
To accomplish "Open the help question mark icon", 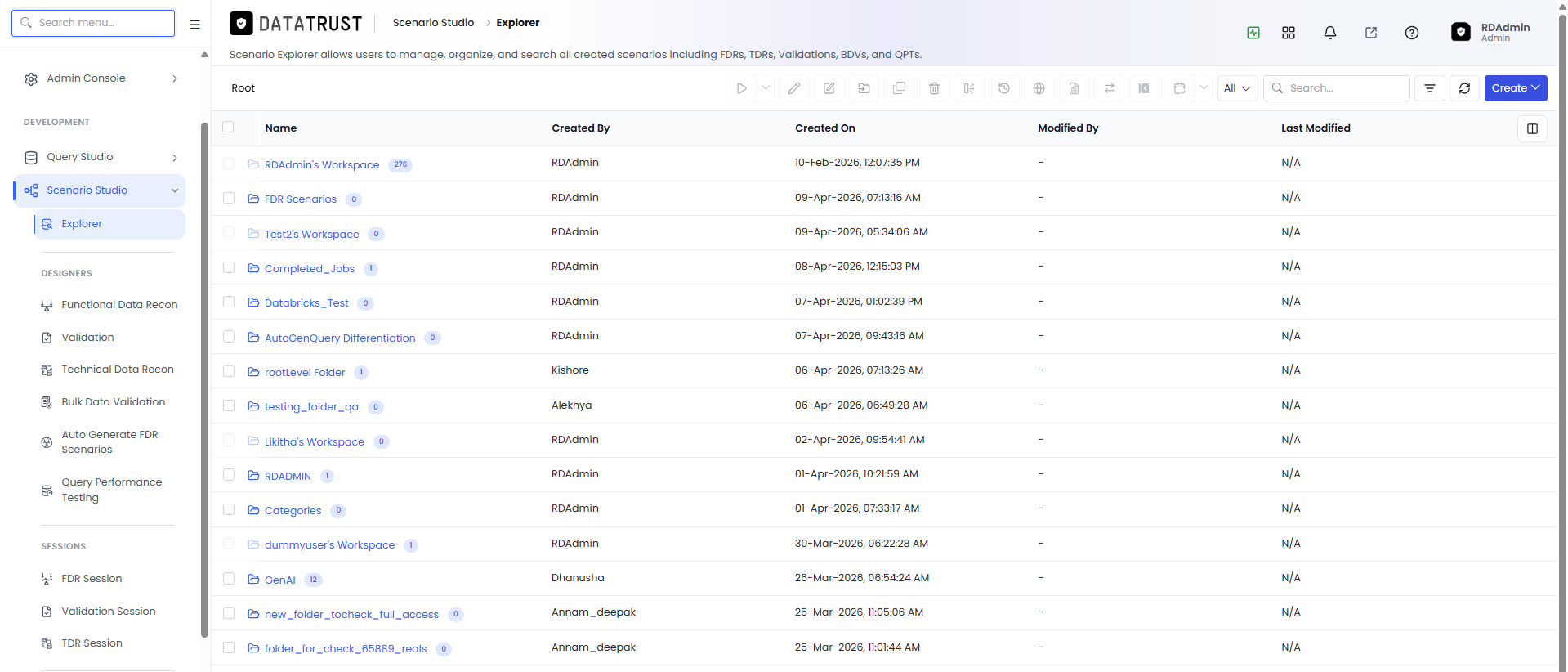I will pyautogui.click(x=1412, y=33).
